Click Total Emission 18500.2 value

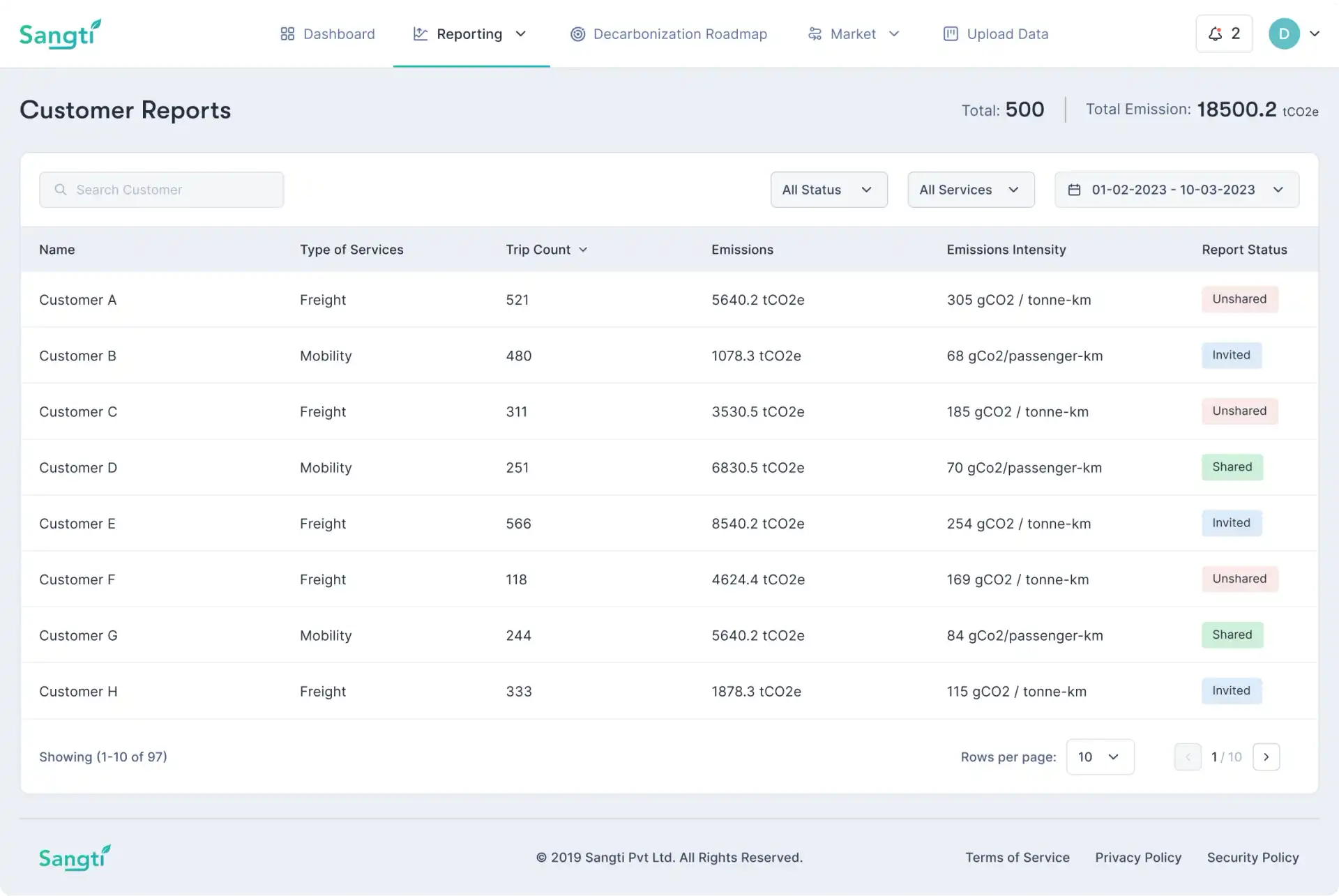pos(1236,109)
